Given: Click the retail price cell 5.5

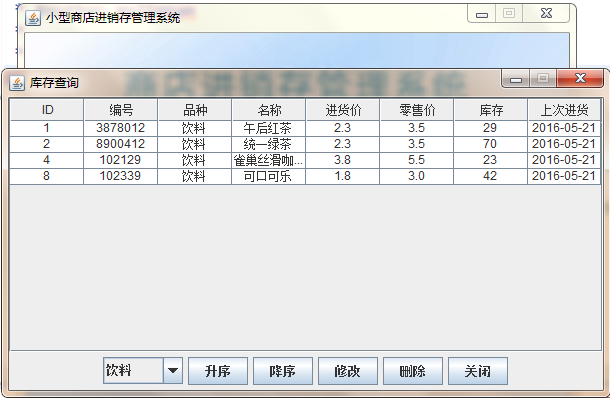Looking at the screenshot, I should 416,160.
